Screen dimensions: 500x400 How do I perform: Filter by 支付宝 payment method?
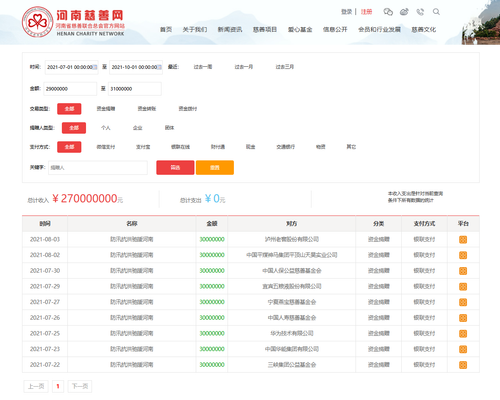click(x=143, y=147)
